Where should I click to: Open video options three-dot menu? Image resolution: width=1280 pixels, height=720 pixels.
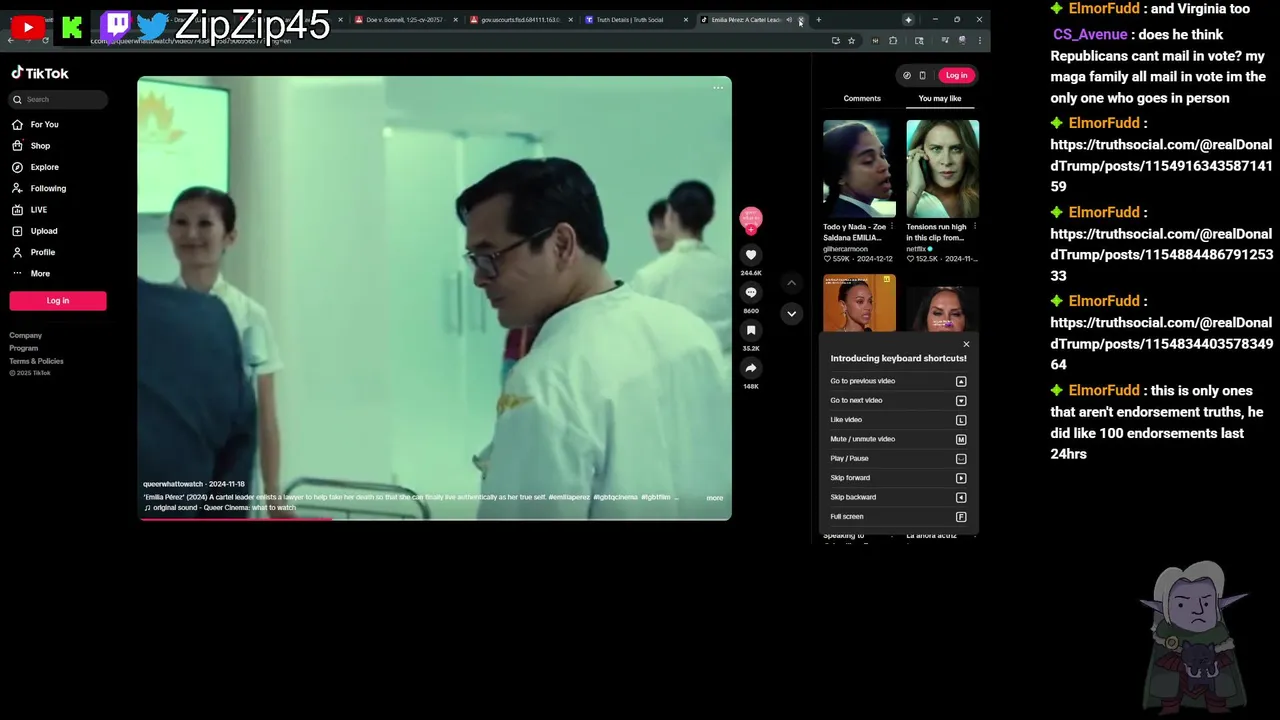718,88
